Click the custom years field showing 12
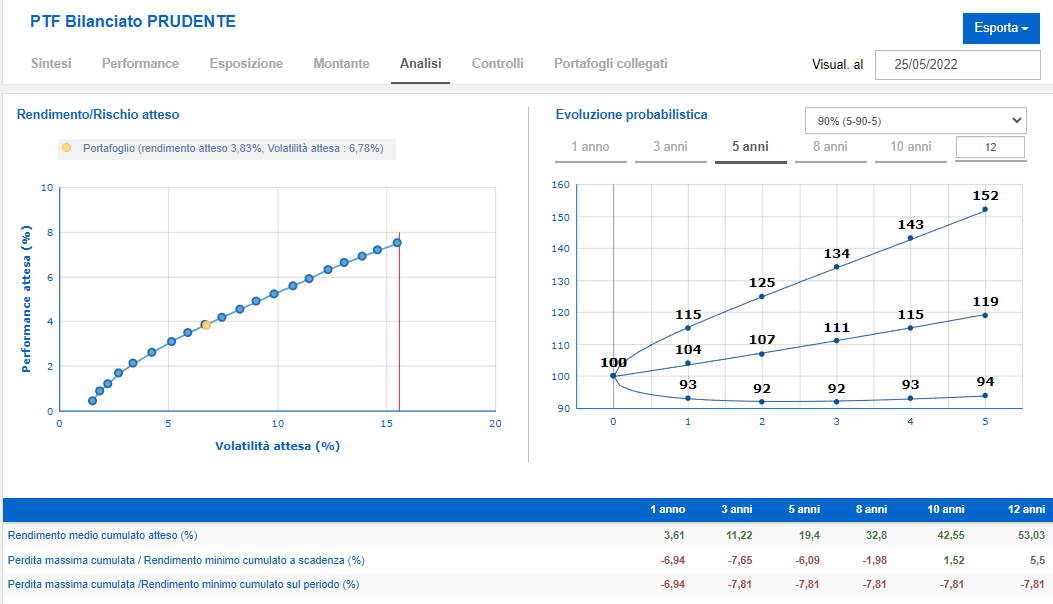 991,147
